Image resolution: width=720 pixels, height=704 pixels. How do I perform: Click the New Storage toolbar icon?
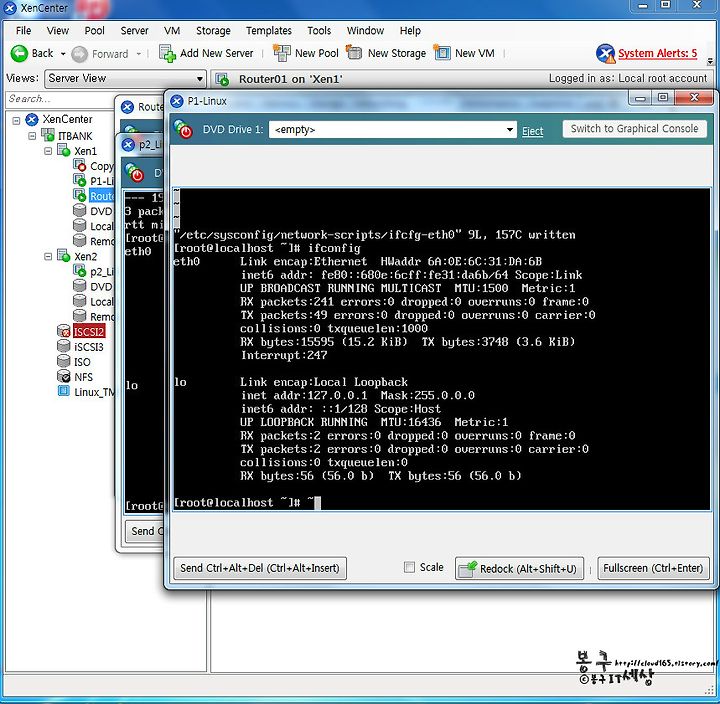pos(354,52)
